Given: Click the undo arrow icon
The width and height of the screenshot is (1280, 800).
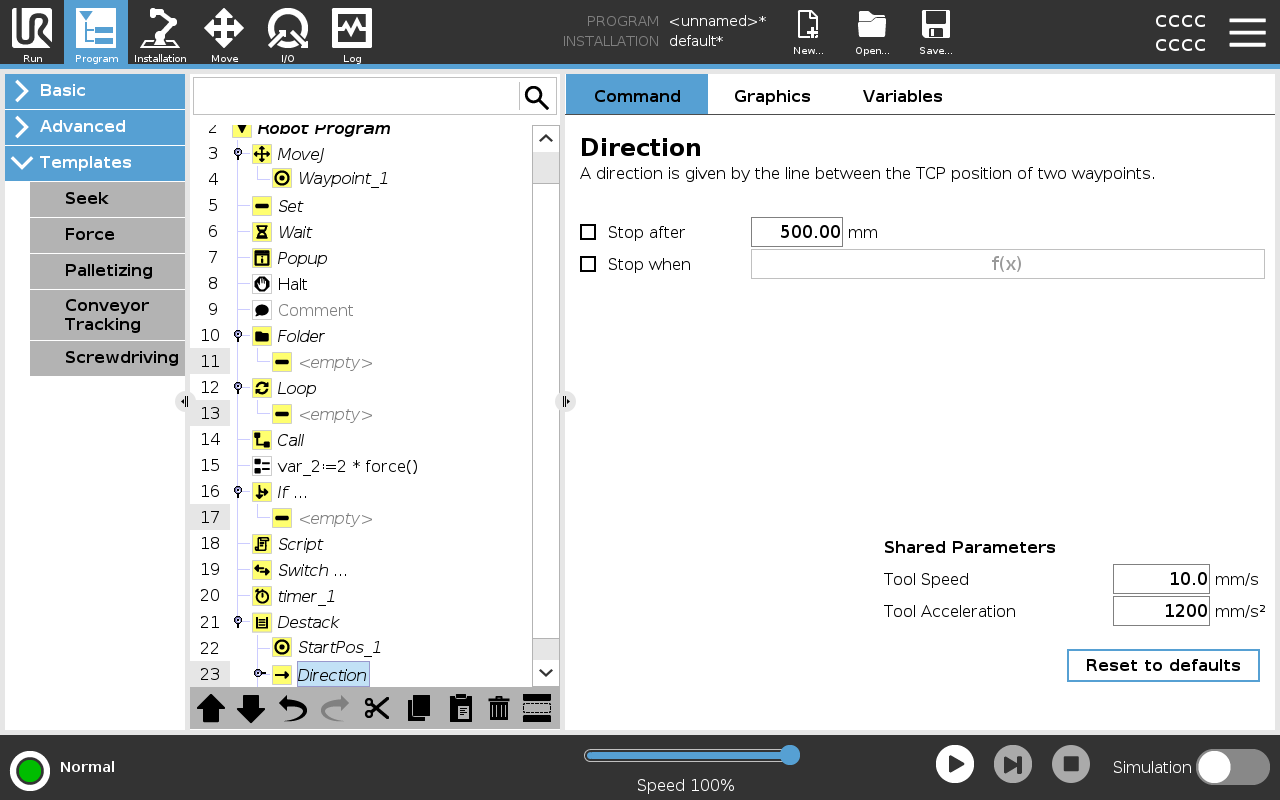Looking at the screenshot, I should [293, 708].
